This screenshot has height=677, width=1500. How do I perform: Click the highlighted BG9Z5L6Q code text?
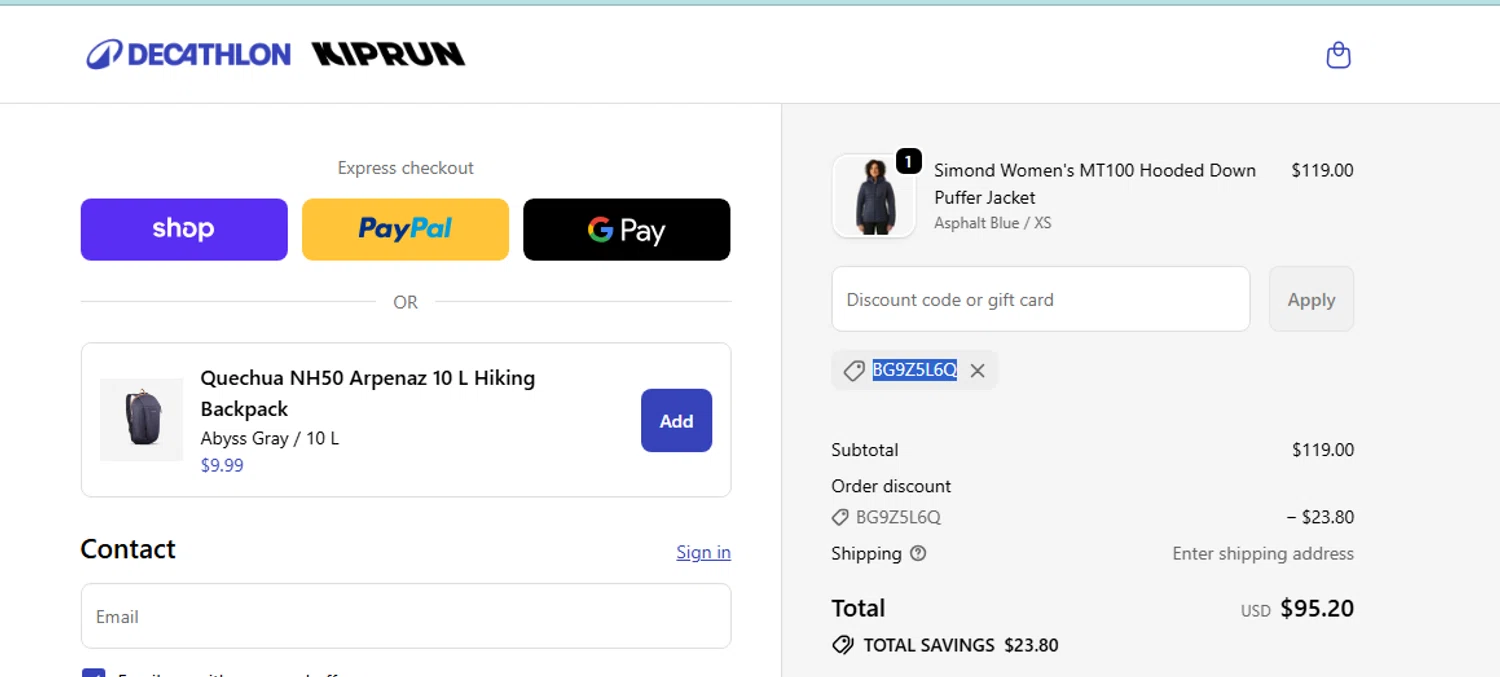pyautogui.click(x=914, y=370)
